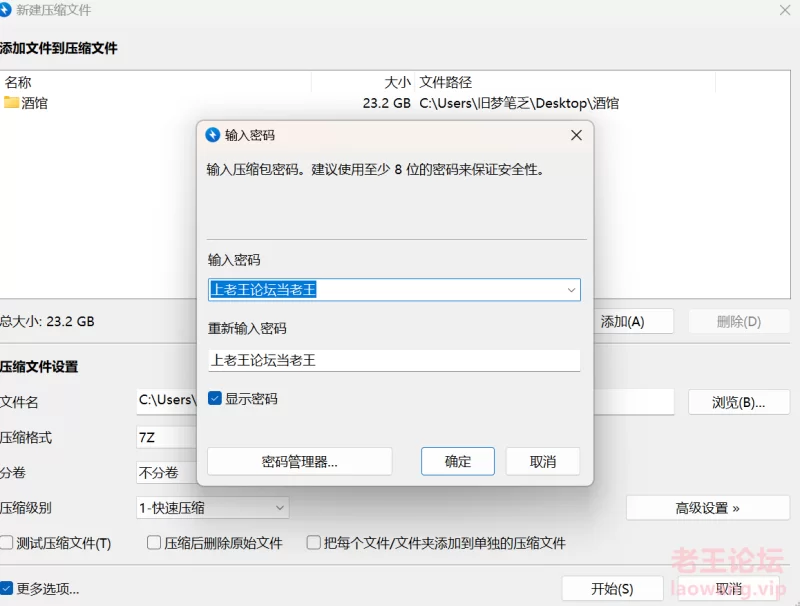Close the 新建压缩文件 window
The width and height of the screenshot is (800, 606).
click(x=785, y=10)
